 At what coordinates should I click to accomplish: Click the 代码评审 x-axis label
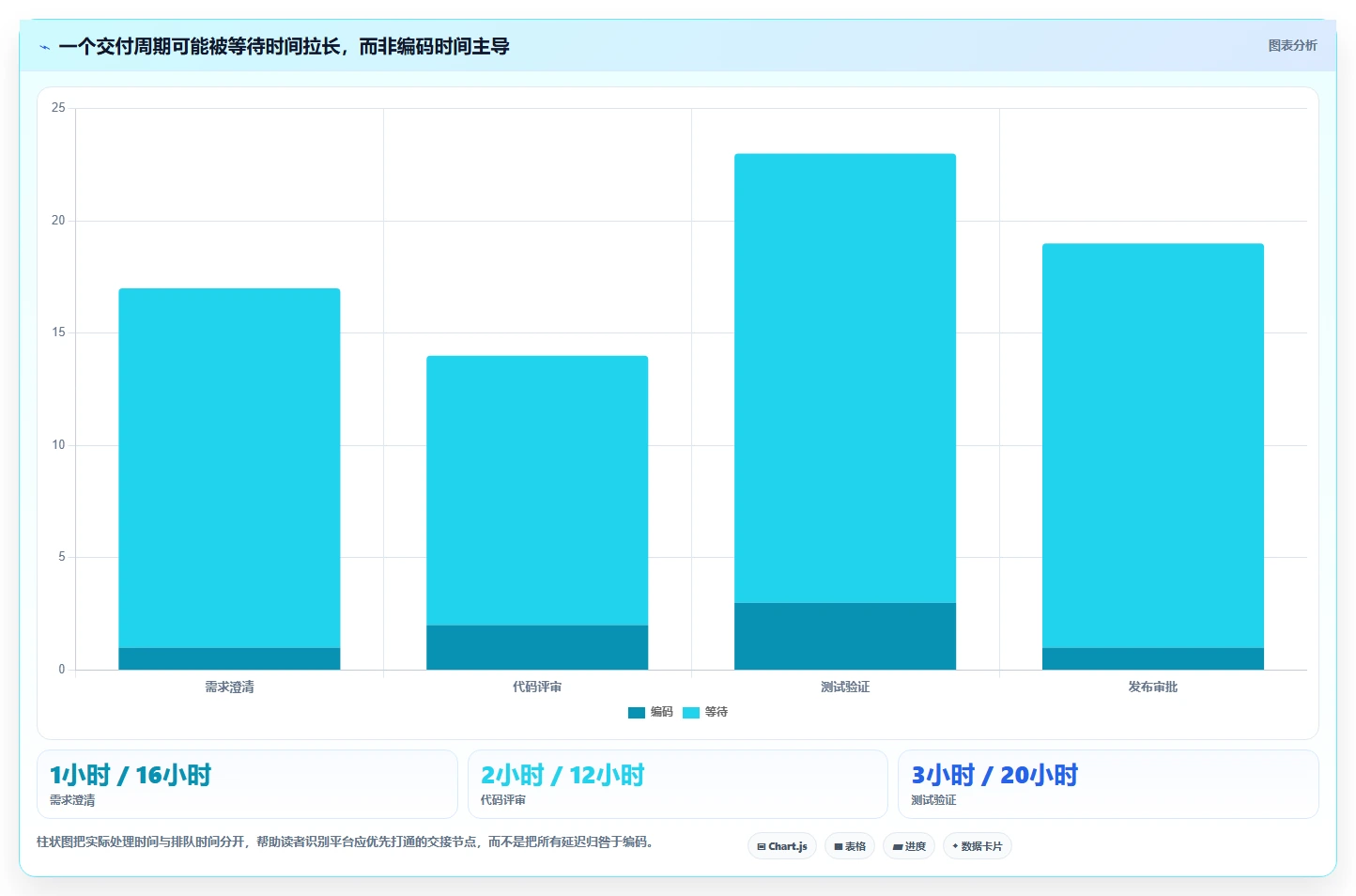point(537,687)
